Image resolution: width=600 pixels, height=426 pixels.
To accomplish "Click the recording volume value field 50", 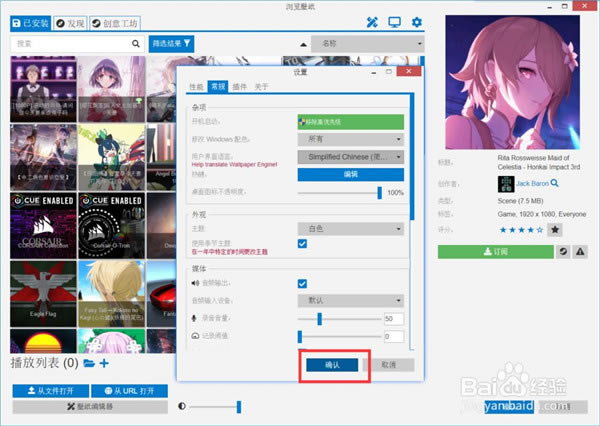I will coord(394,318).
